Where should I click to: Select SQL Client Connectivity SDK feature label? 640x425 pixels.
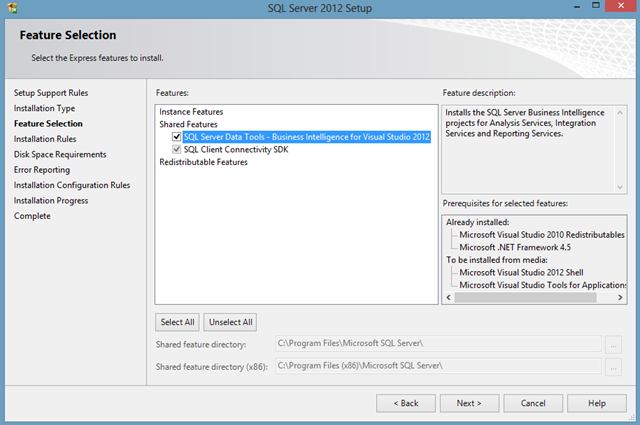236,149
